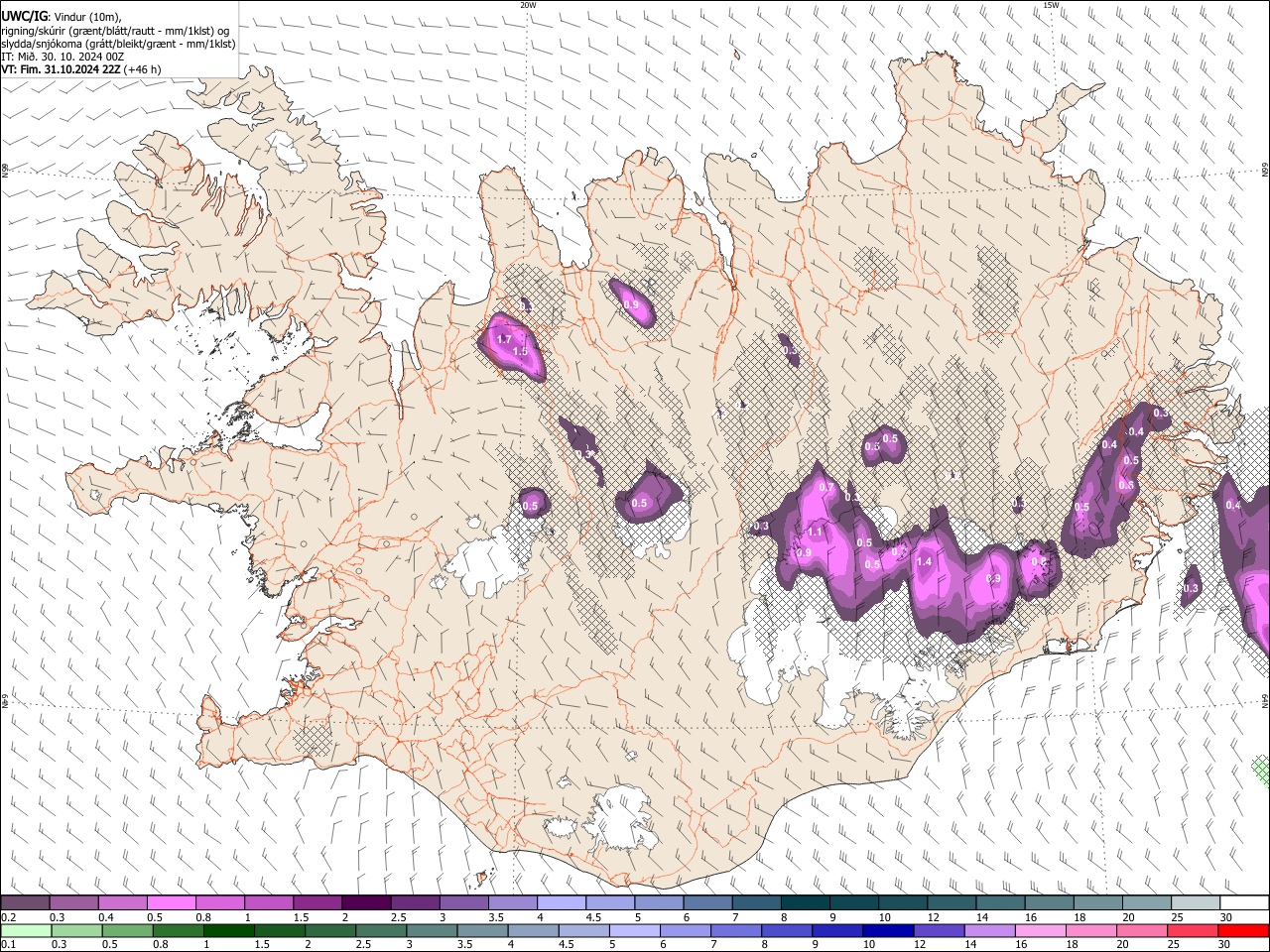
Task: Select the 1.5 purple swatch in upper legend row
Action: pos(317,902)
